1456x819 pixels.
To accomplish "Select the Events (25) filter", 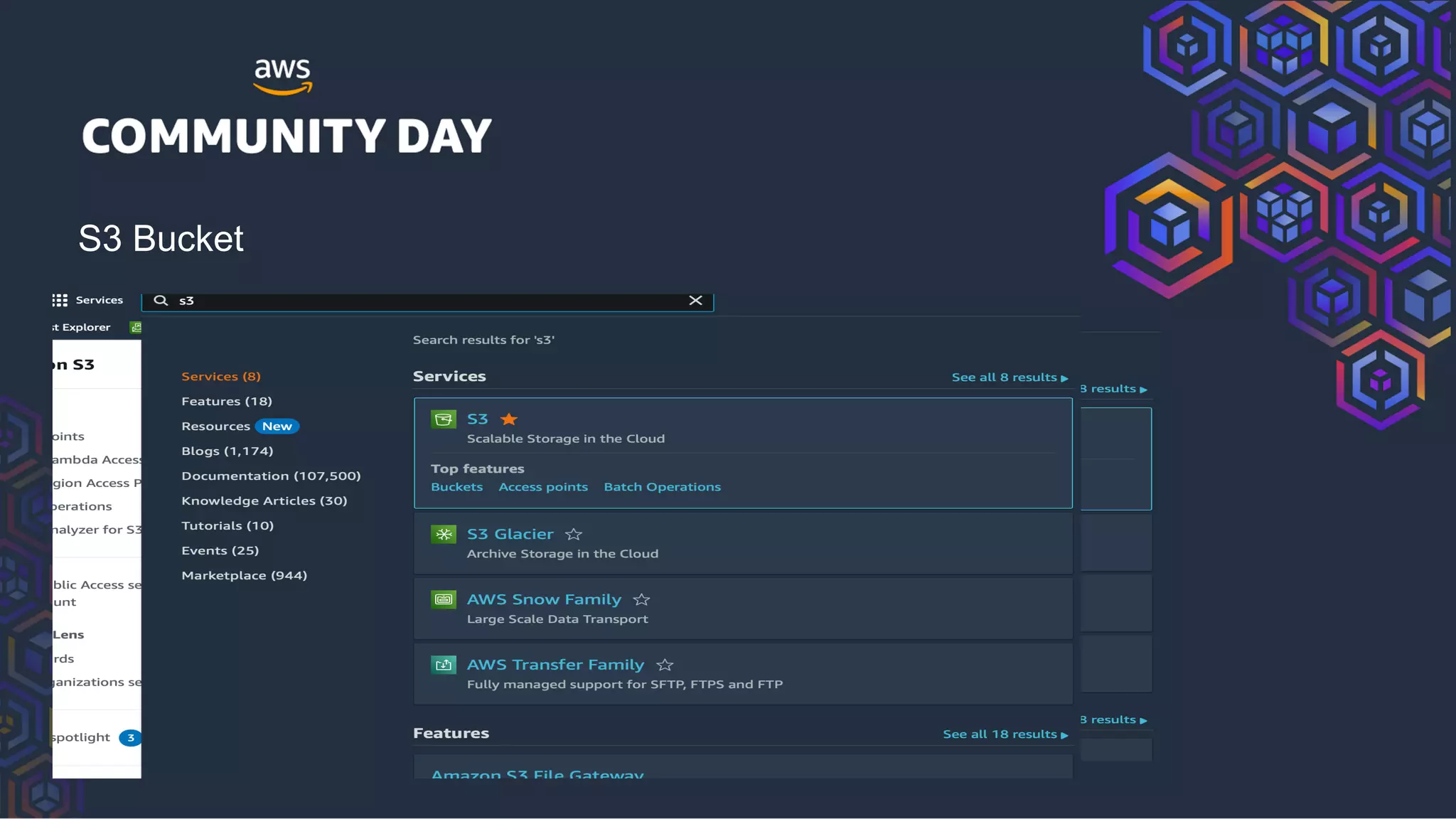I will (220, 551).
